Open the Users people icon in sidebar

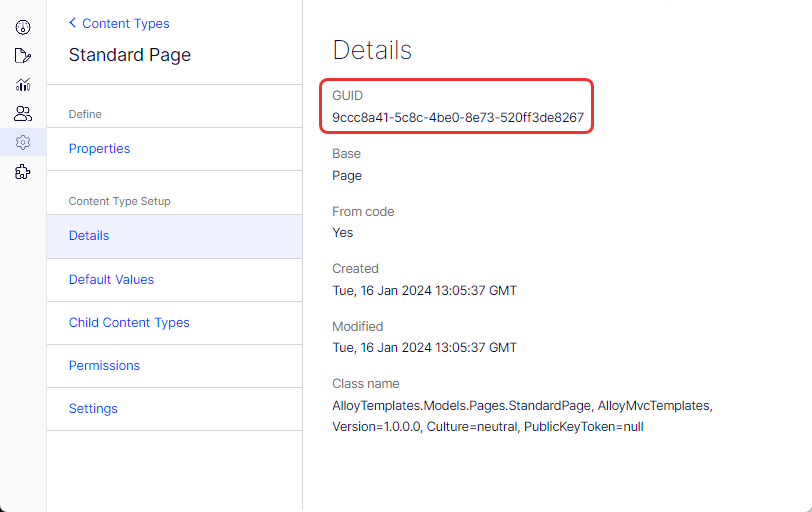(x=23, y=113)
